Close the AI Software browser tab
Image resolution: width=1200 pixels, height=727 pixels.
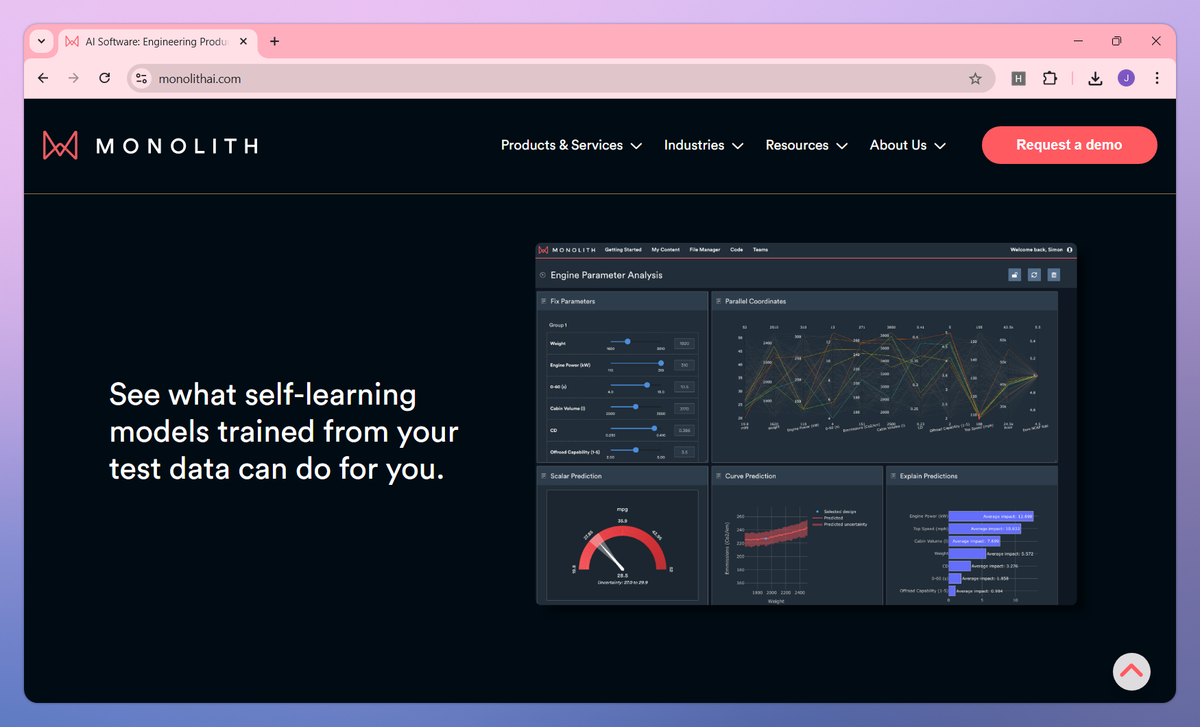click(x=243, y=42)
